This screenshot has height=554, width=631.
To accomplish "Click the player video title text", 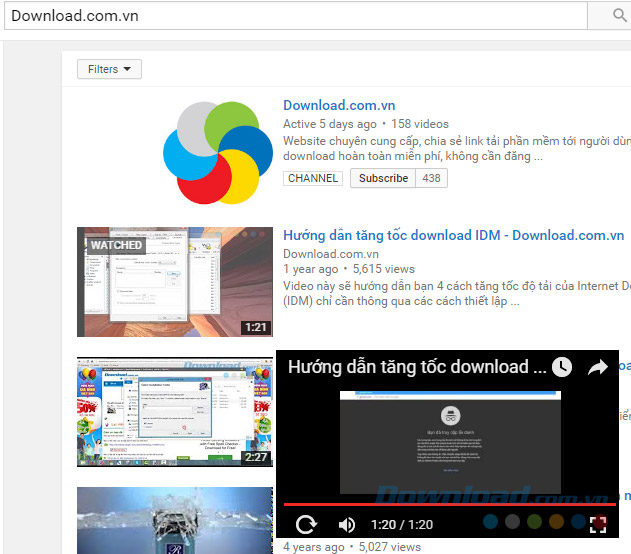I will [417, 367].
